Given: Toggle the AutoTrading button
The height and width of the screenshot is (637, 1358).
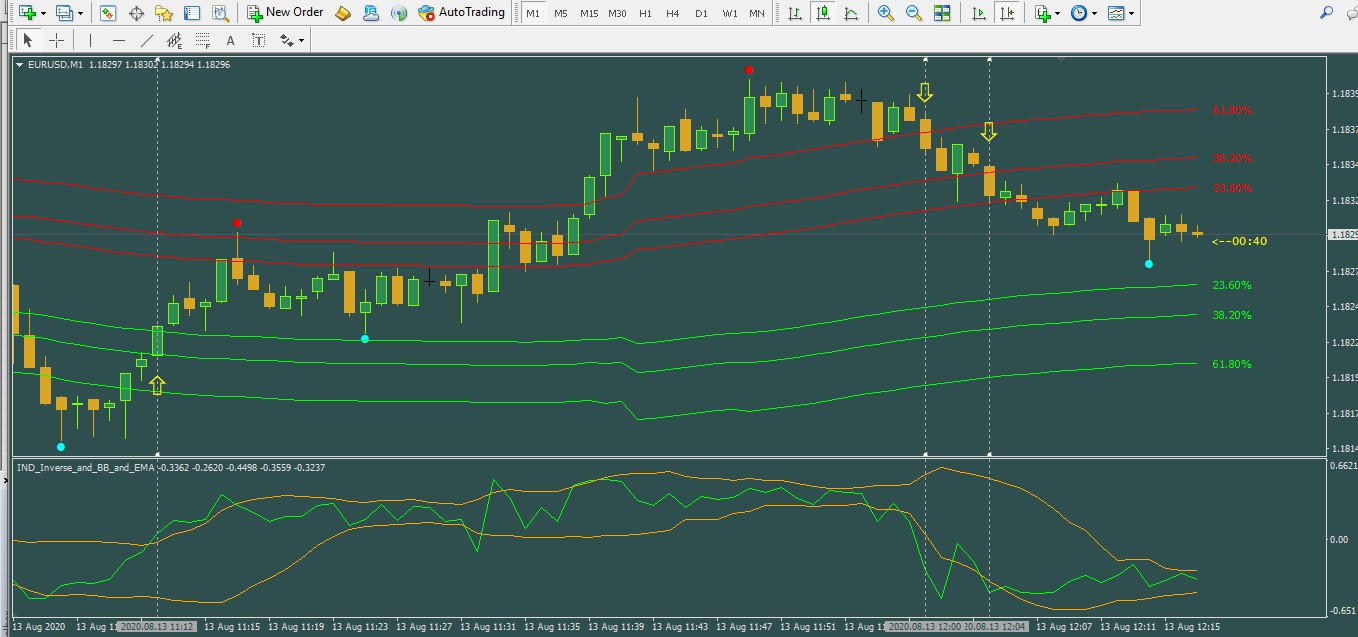Looking at the screenshot, I should click(461, 13).
